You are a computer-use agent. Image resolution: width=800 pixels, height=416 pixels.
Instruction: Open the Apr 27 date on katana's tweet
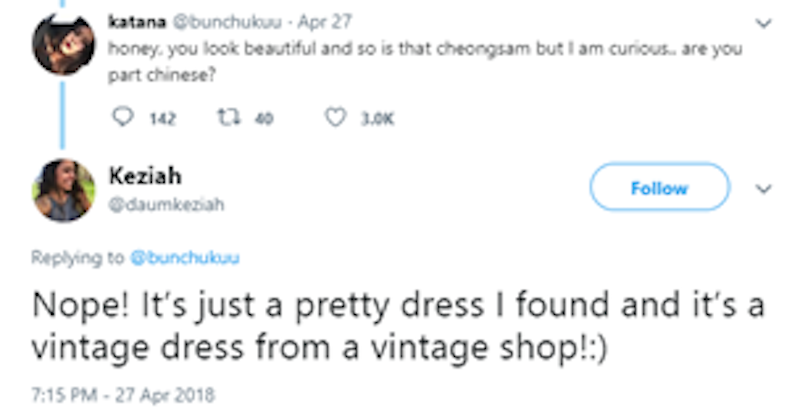point(325,22)
